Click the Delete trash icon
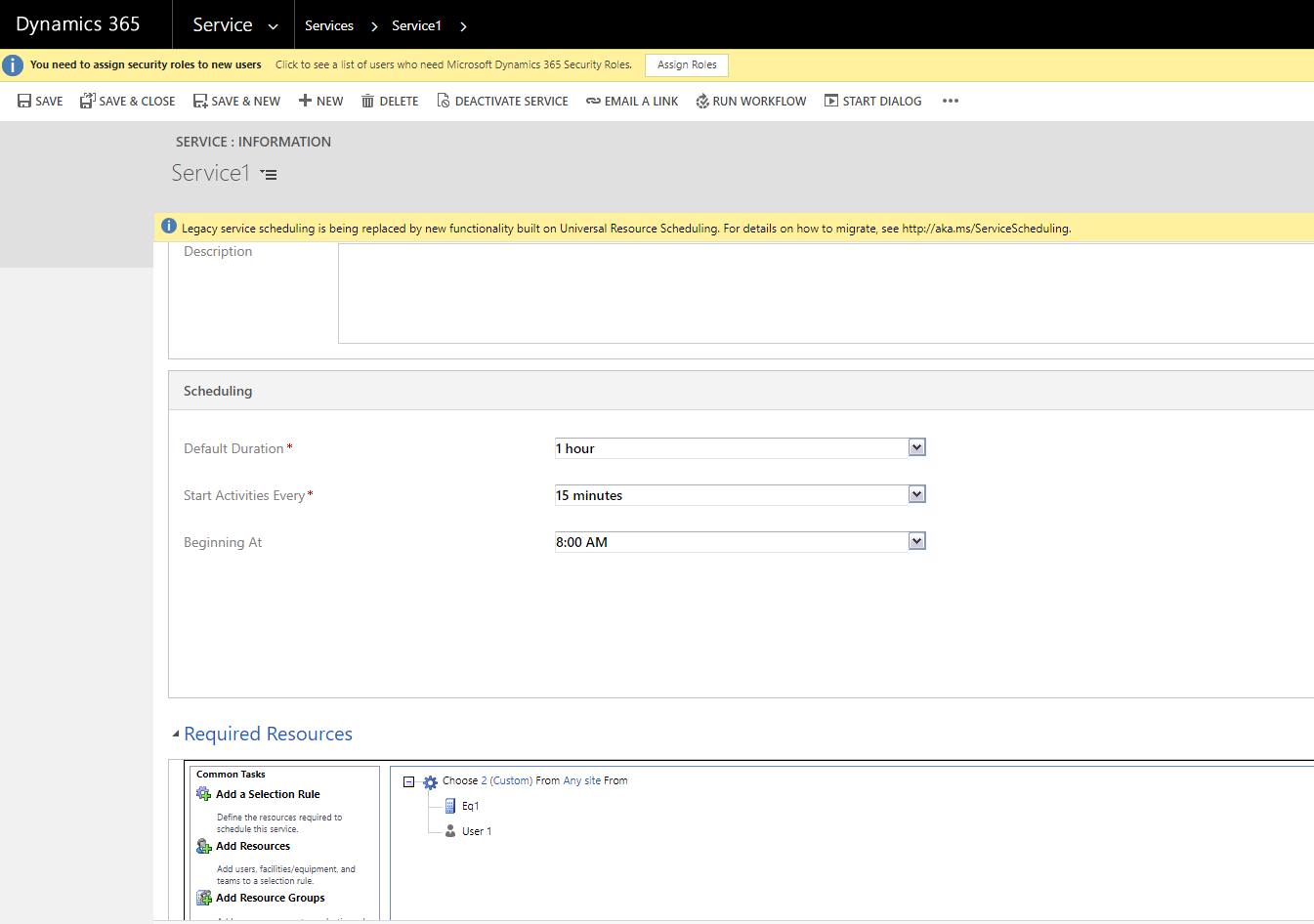The width and height of the screenshot is (1314, 924). [368, 101]
